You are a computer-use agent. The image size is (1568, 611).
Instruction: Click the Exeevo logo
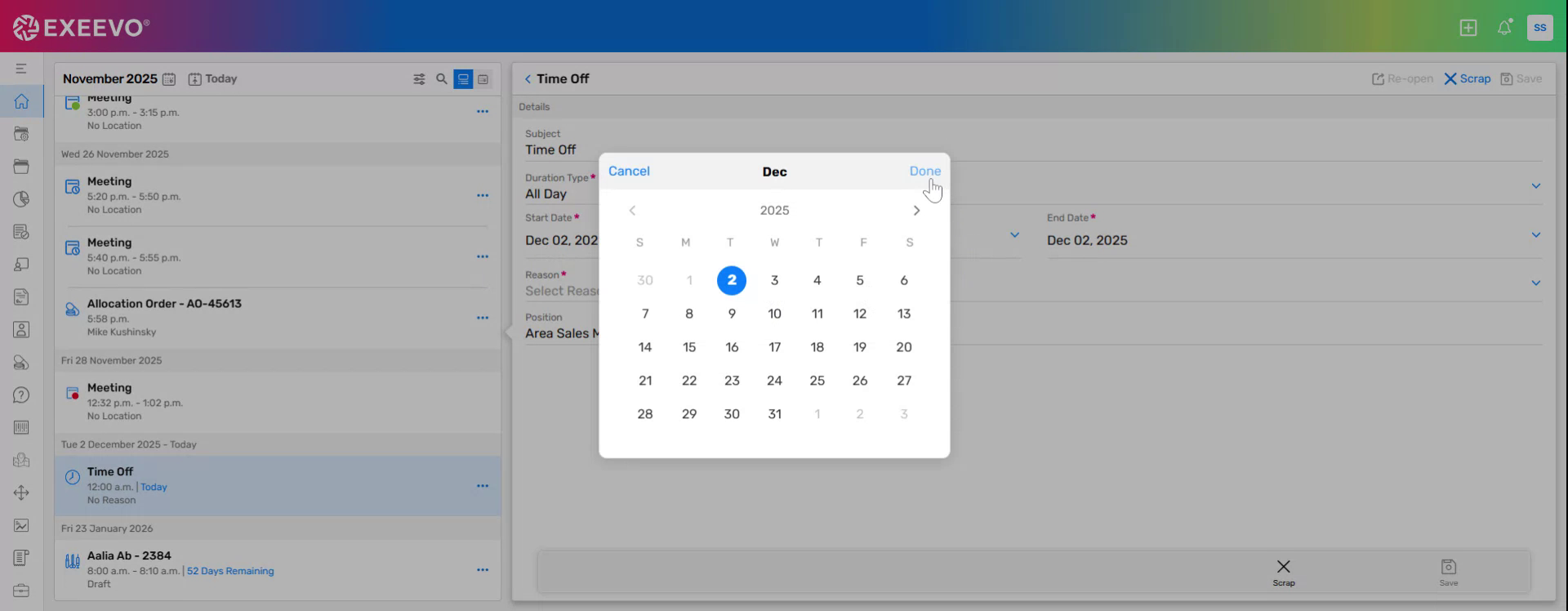(81, 28)
